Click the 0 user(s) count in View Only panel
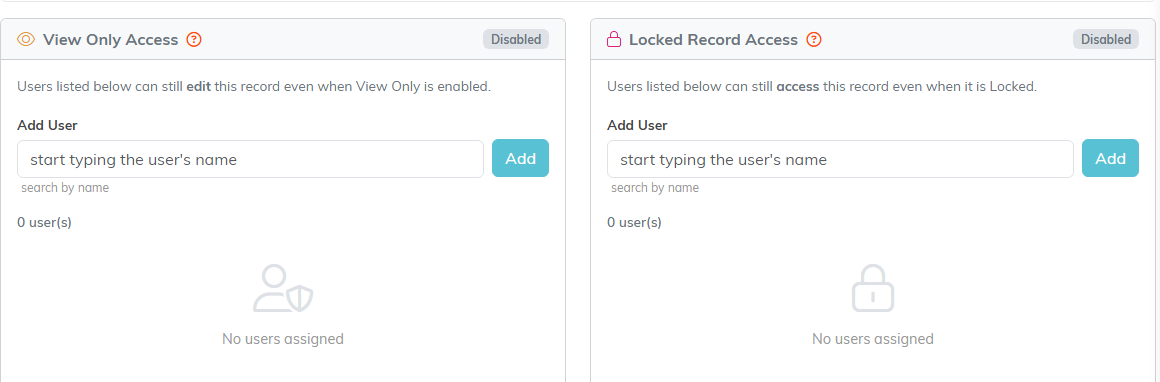Image resolution: width=1160 pixels, height=382 pixels. point(44,222)
